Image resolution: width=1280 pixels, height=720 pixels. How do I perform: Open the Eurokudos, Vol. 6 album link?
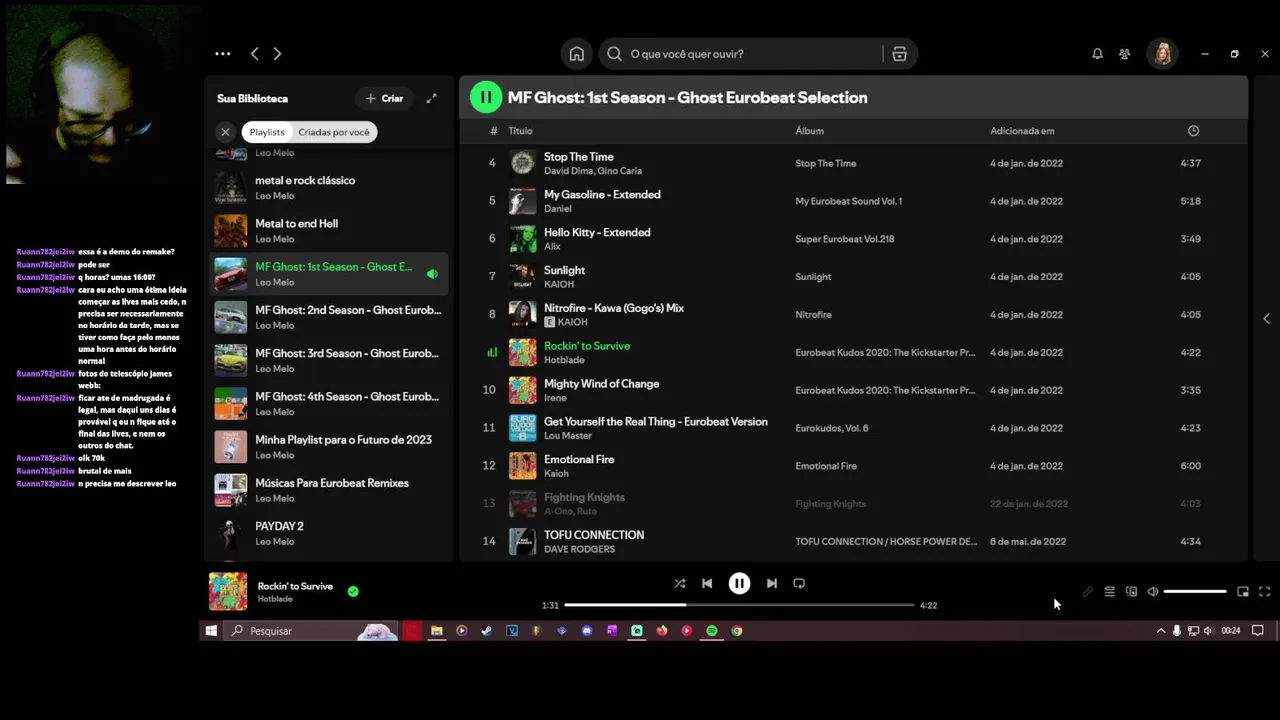click(x=831, y=428)
